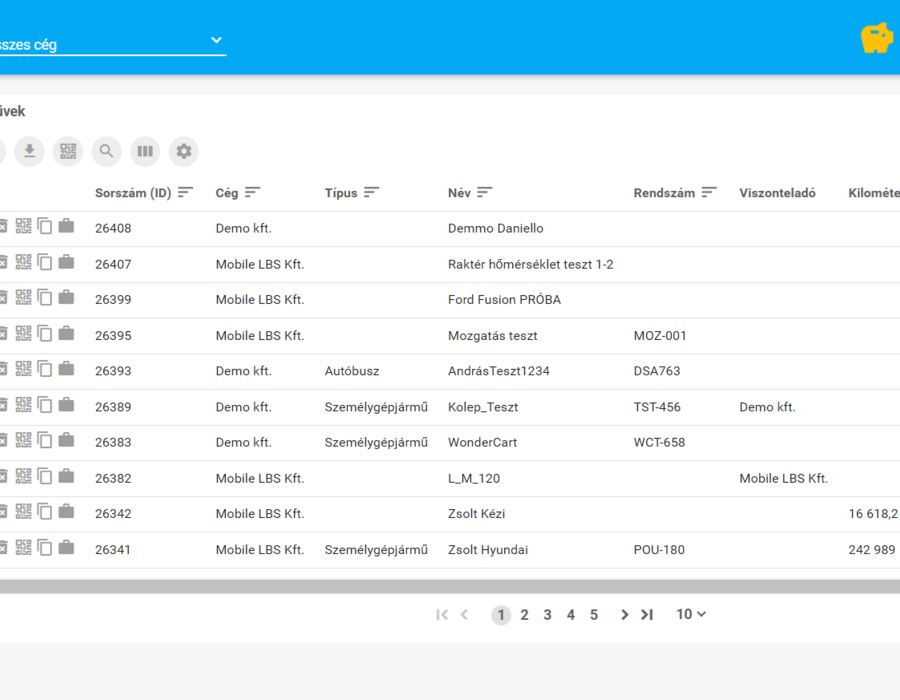Sort table by Rendszám column
900x700 pixels.
[x=709, y=192]
